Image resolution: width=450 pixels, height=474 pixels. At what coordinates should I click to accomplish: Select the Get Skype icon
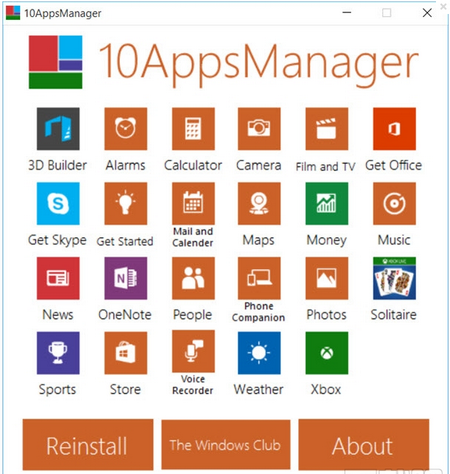(58, 203)
